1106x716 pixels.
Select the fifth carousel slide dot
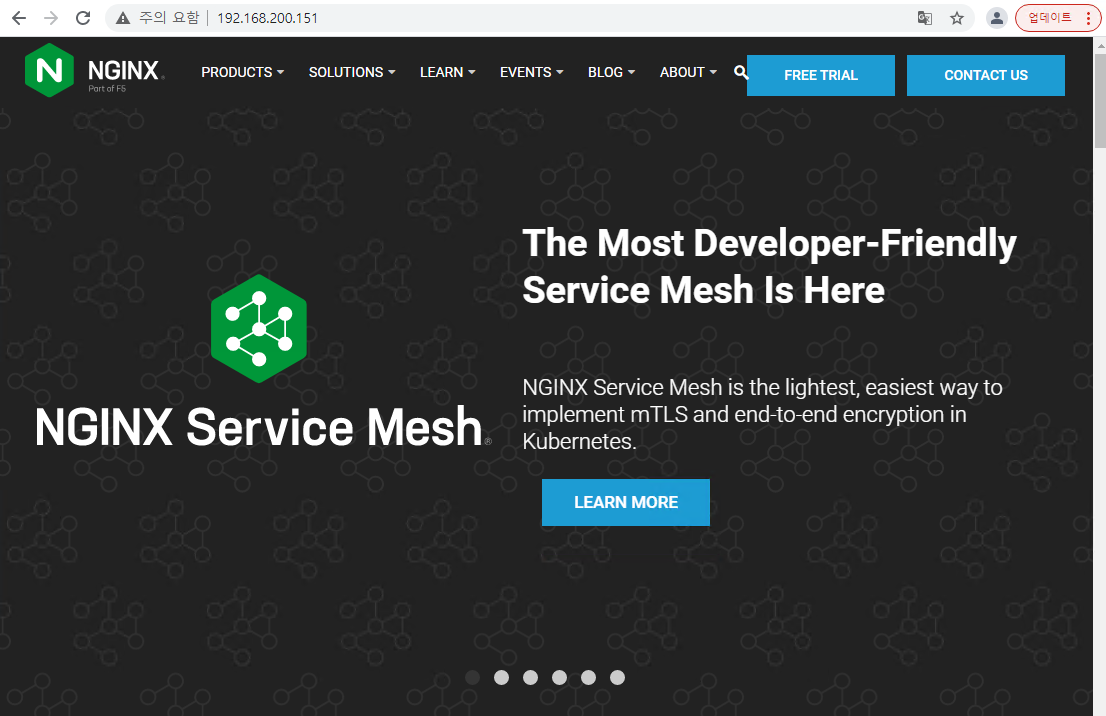click(588, 677)
